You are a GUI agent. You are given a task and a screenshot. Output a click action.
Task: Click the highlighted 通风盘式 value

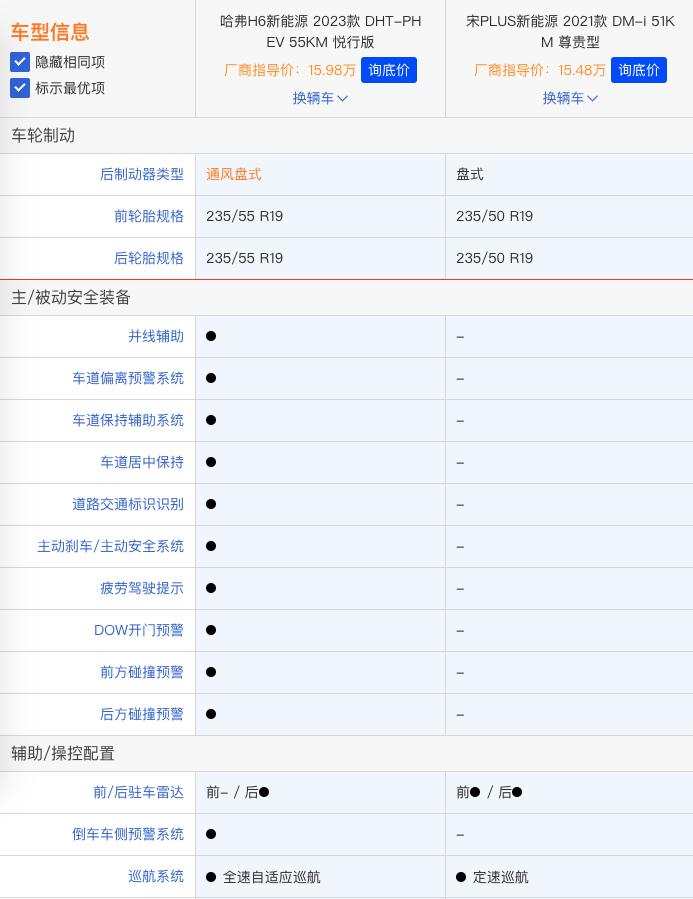click(234, 174)
